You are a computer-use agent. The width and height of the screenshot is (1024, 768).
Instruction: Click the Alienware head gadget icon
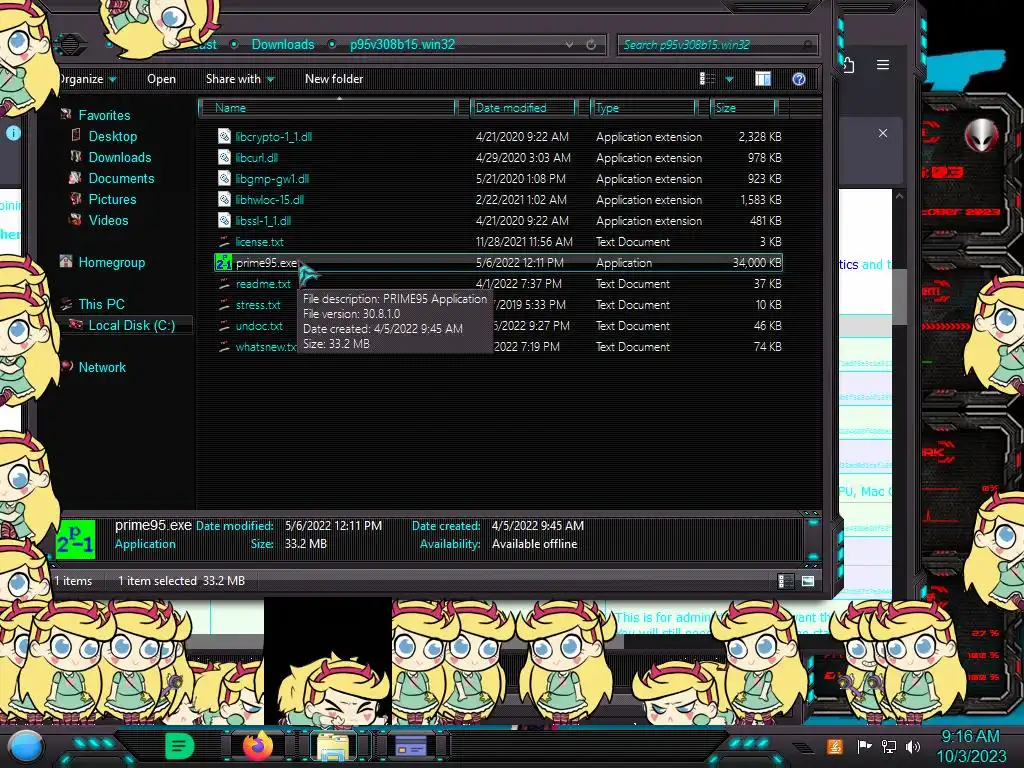pos(982,136)
